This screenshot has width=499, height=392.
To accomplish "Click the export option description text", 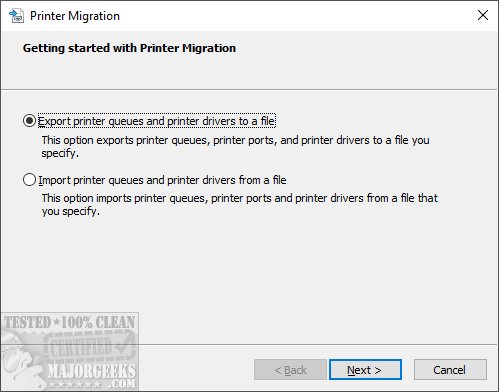I will (235, 147).
